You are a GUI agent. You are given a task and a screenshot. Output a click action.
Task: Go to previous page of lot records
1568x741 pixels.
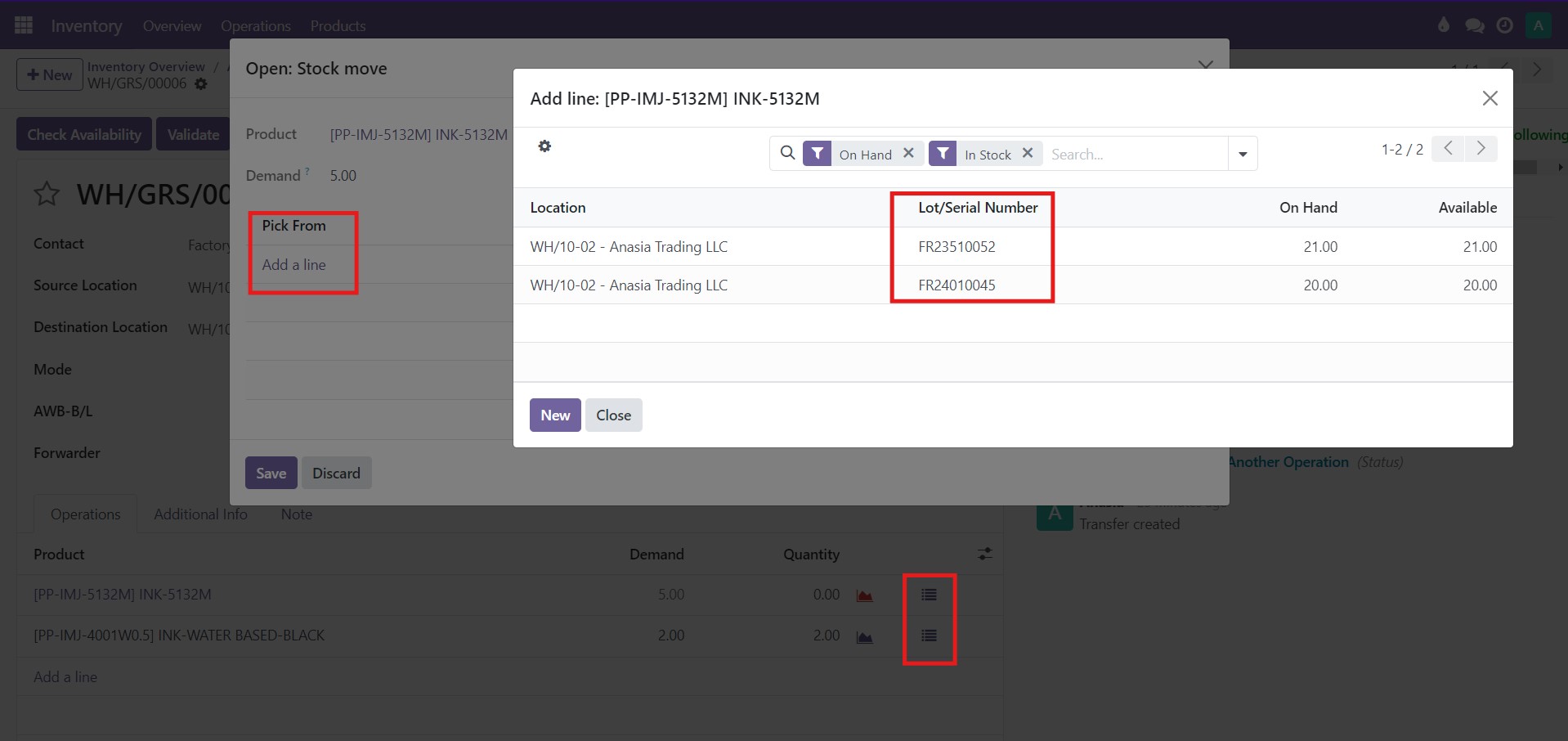tap(1448, 148)
